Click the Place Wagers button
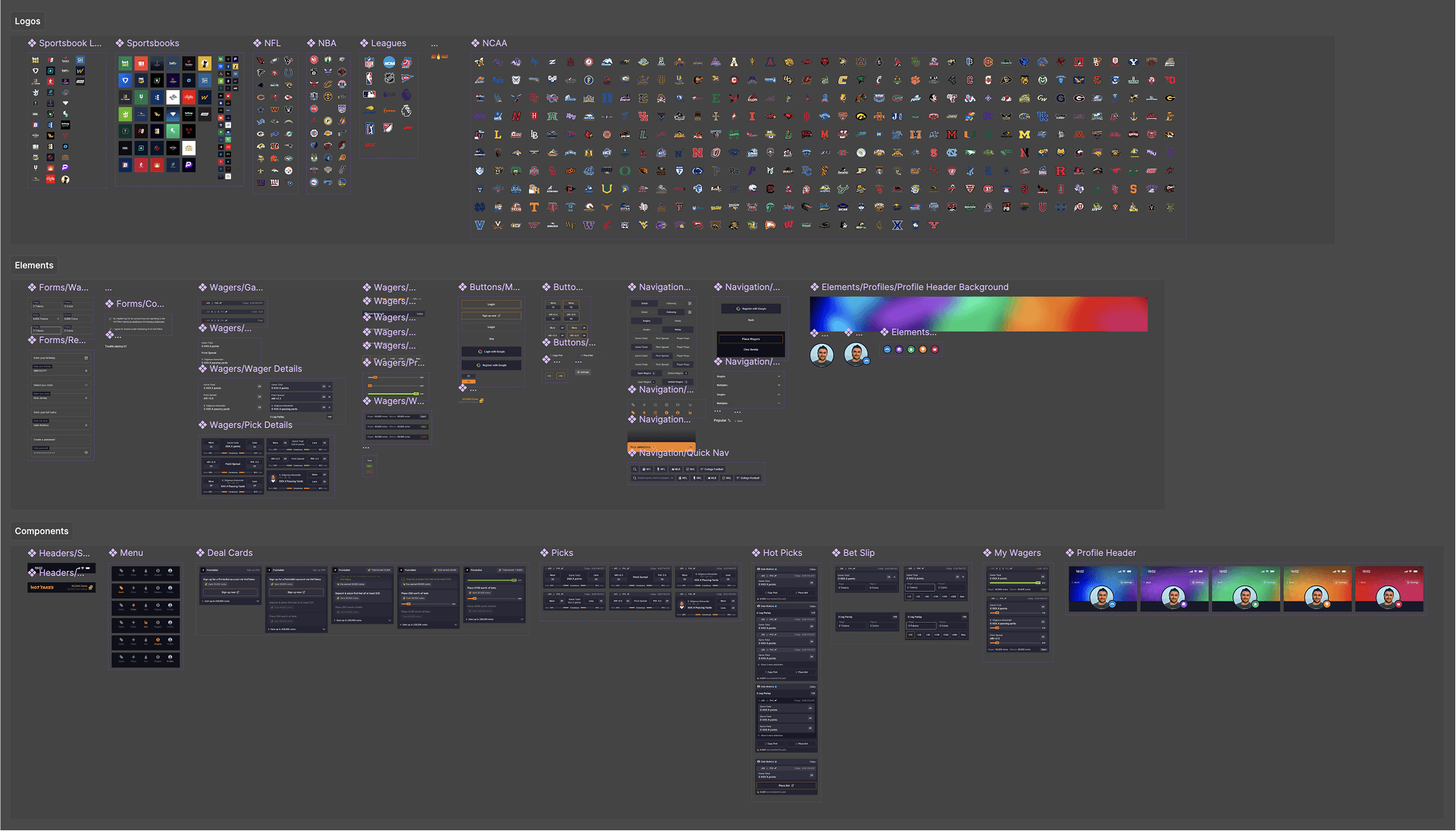This screenshot has height=831, width=1456. coord(750,339)
